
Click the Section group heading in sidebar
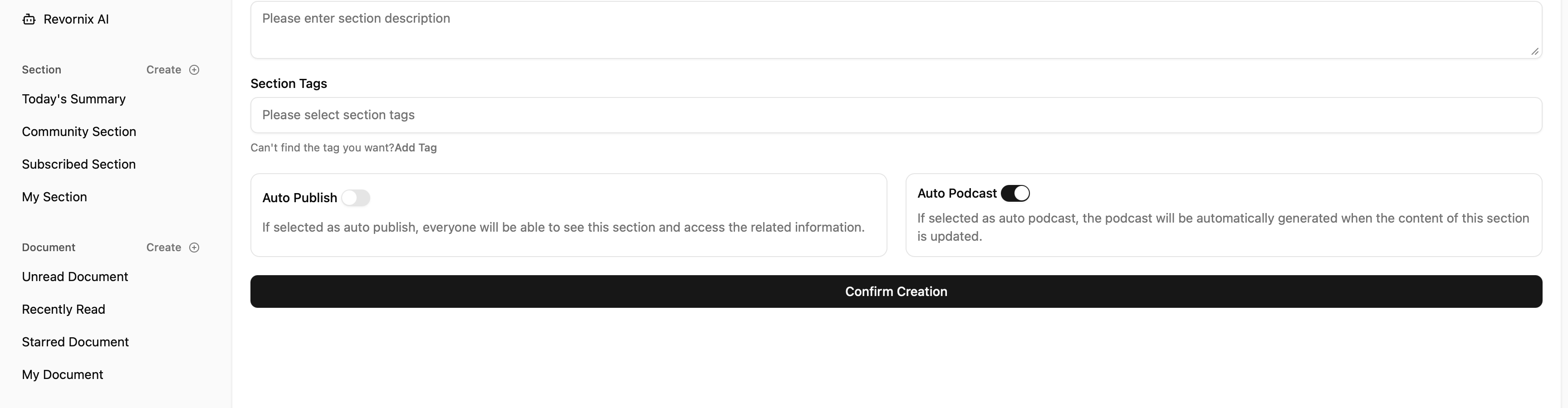[41, 70]
